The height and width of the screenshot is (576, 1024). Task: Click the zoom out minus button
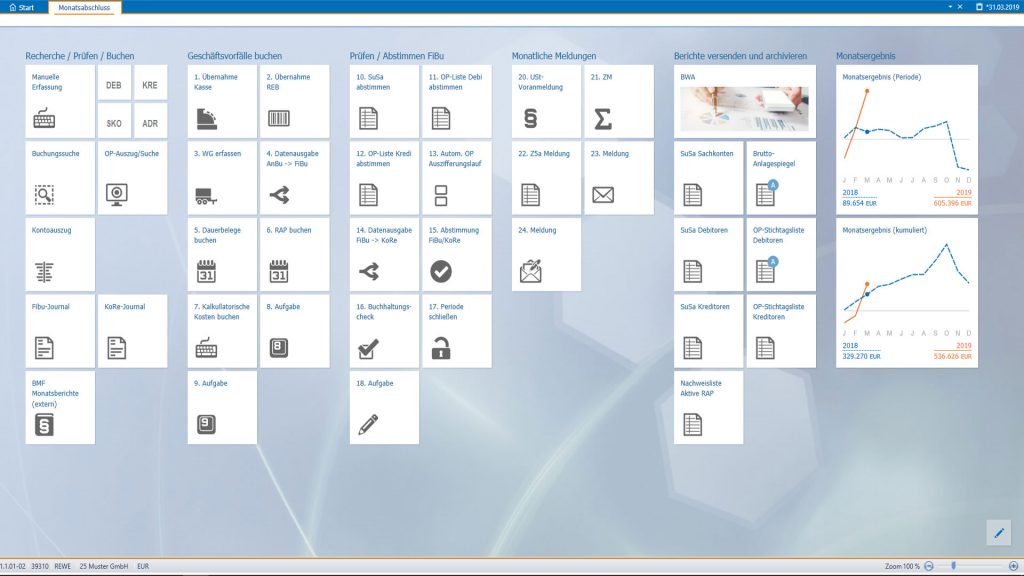pyautogui.click(x=929, y=566)
